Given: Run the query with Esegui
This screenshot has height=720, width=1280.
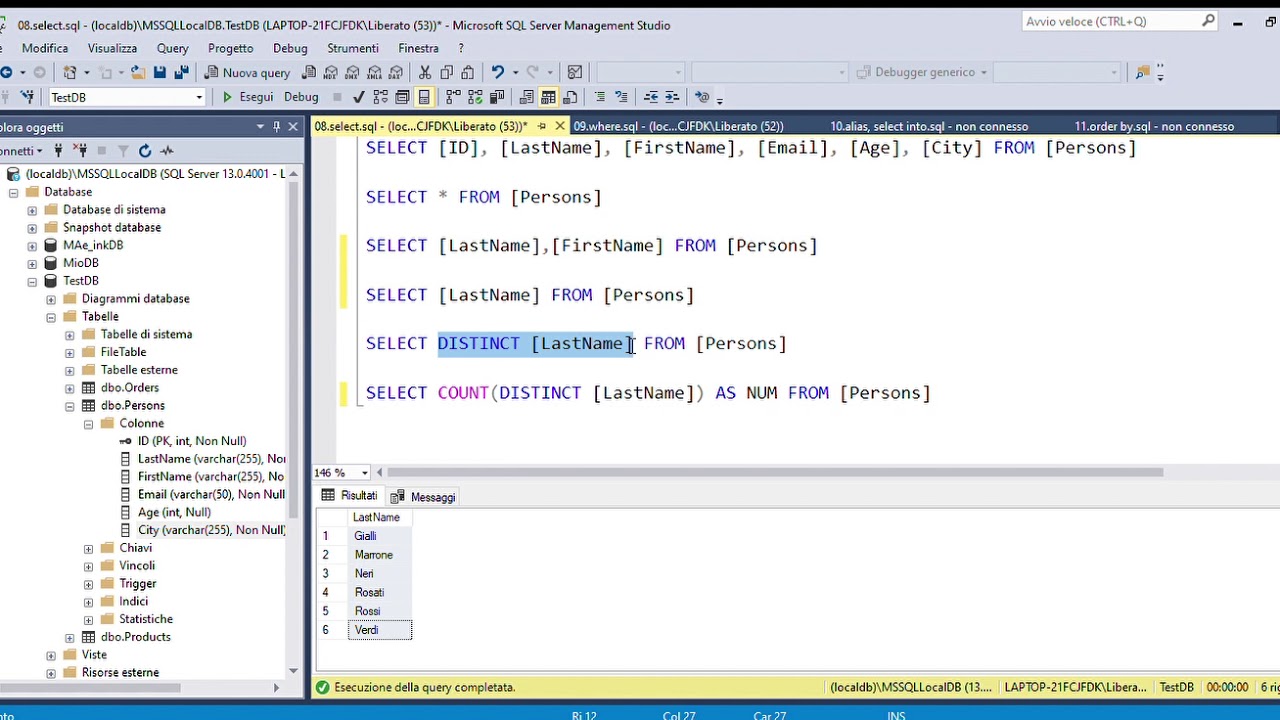Looking at the screenshot, I should tap(247, 97).
